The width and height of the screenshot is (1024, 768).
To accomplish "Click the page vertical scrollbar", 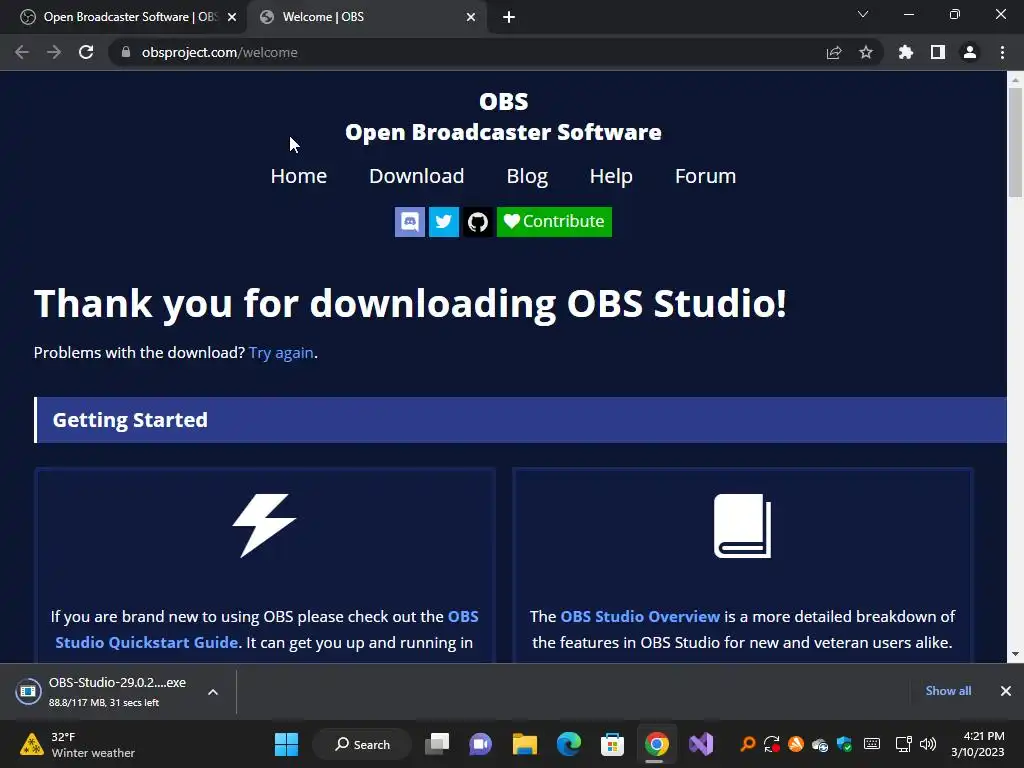I will (1015, 141).
